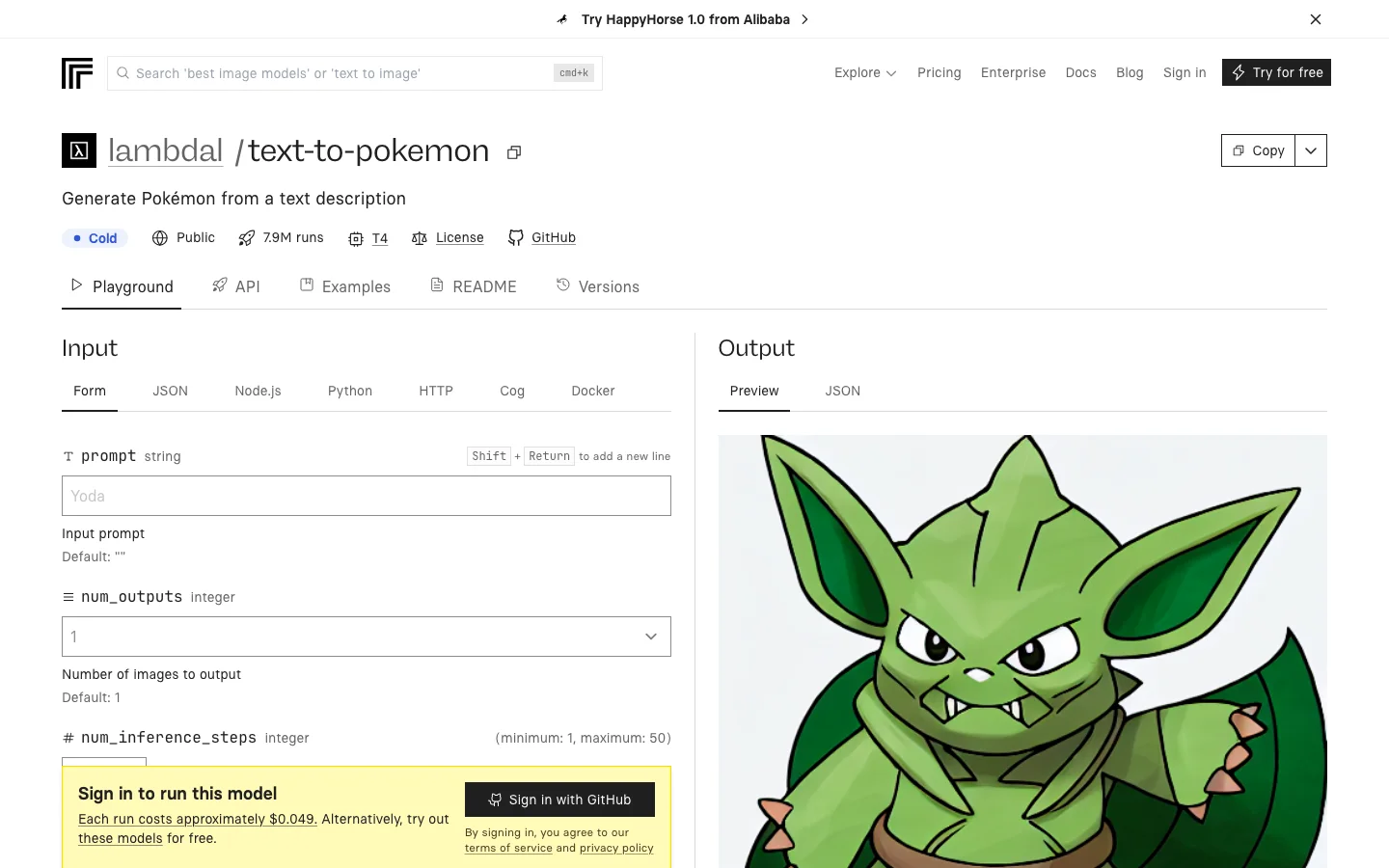Click the GitHub octocat icon

[x=516, y=238]
